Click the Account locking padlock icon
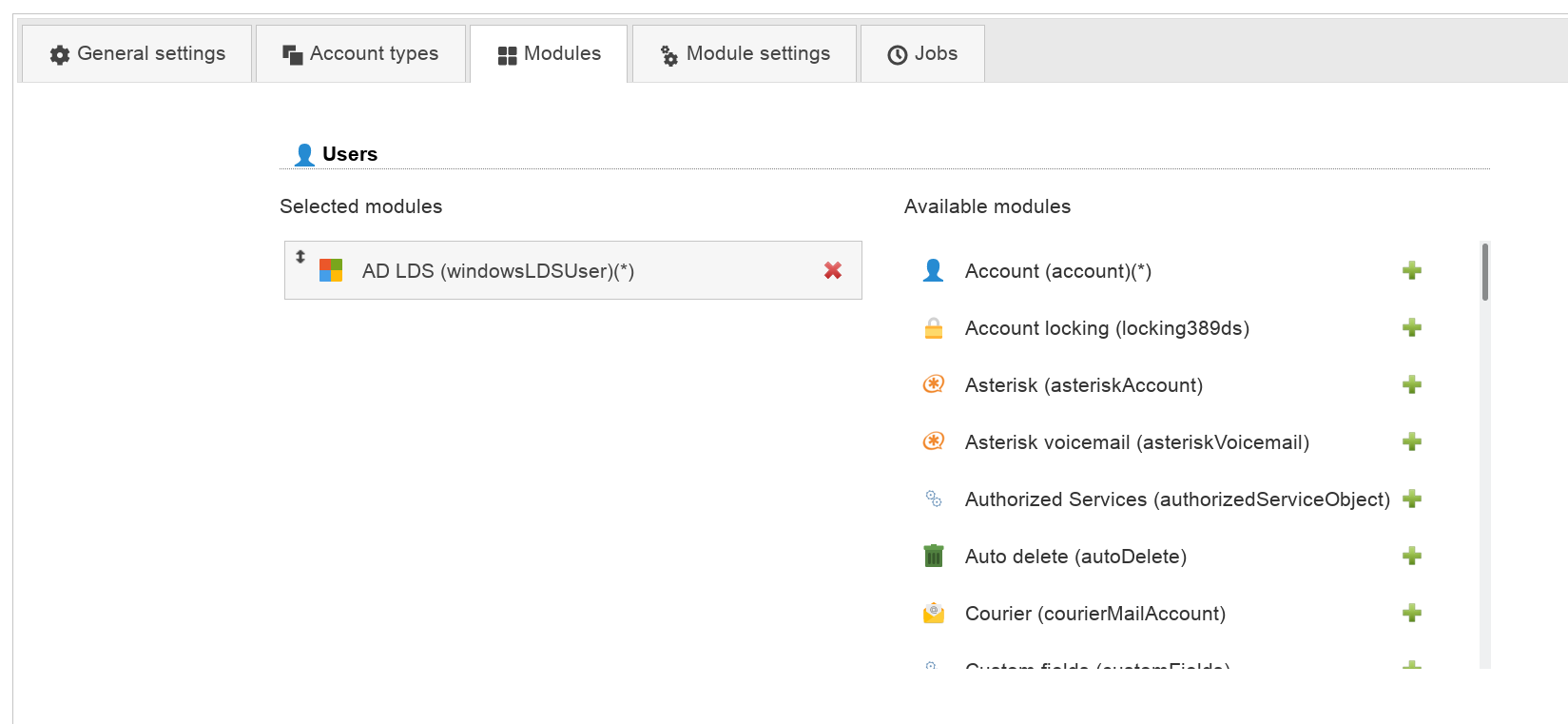 934,328
